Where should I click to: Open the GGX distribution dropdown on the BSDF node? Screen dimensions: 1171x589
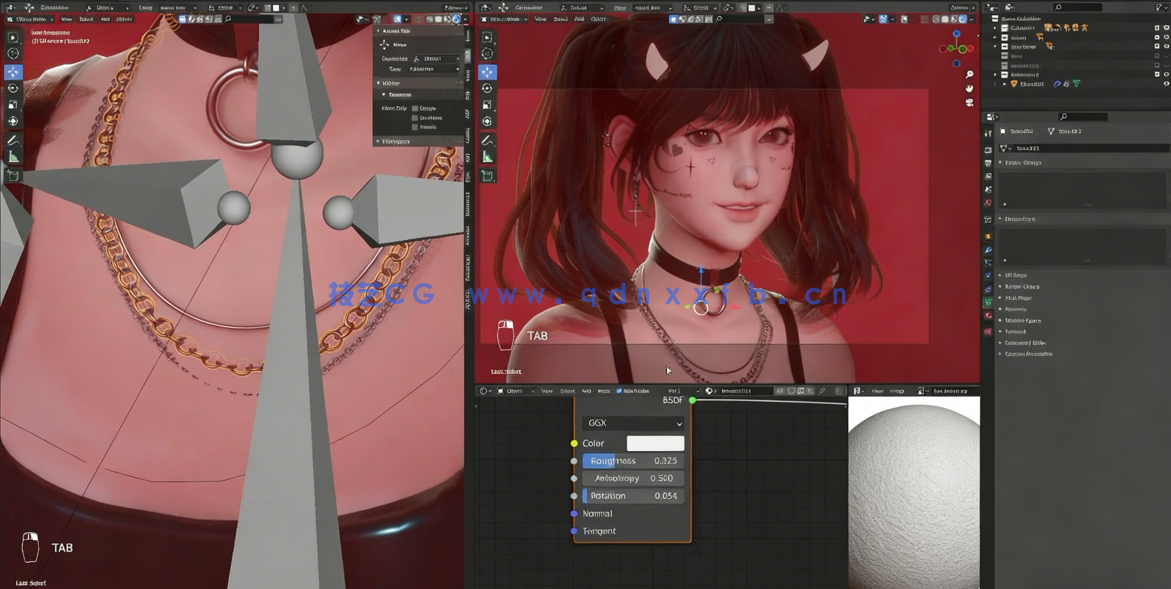(634, 423)
